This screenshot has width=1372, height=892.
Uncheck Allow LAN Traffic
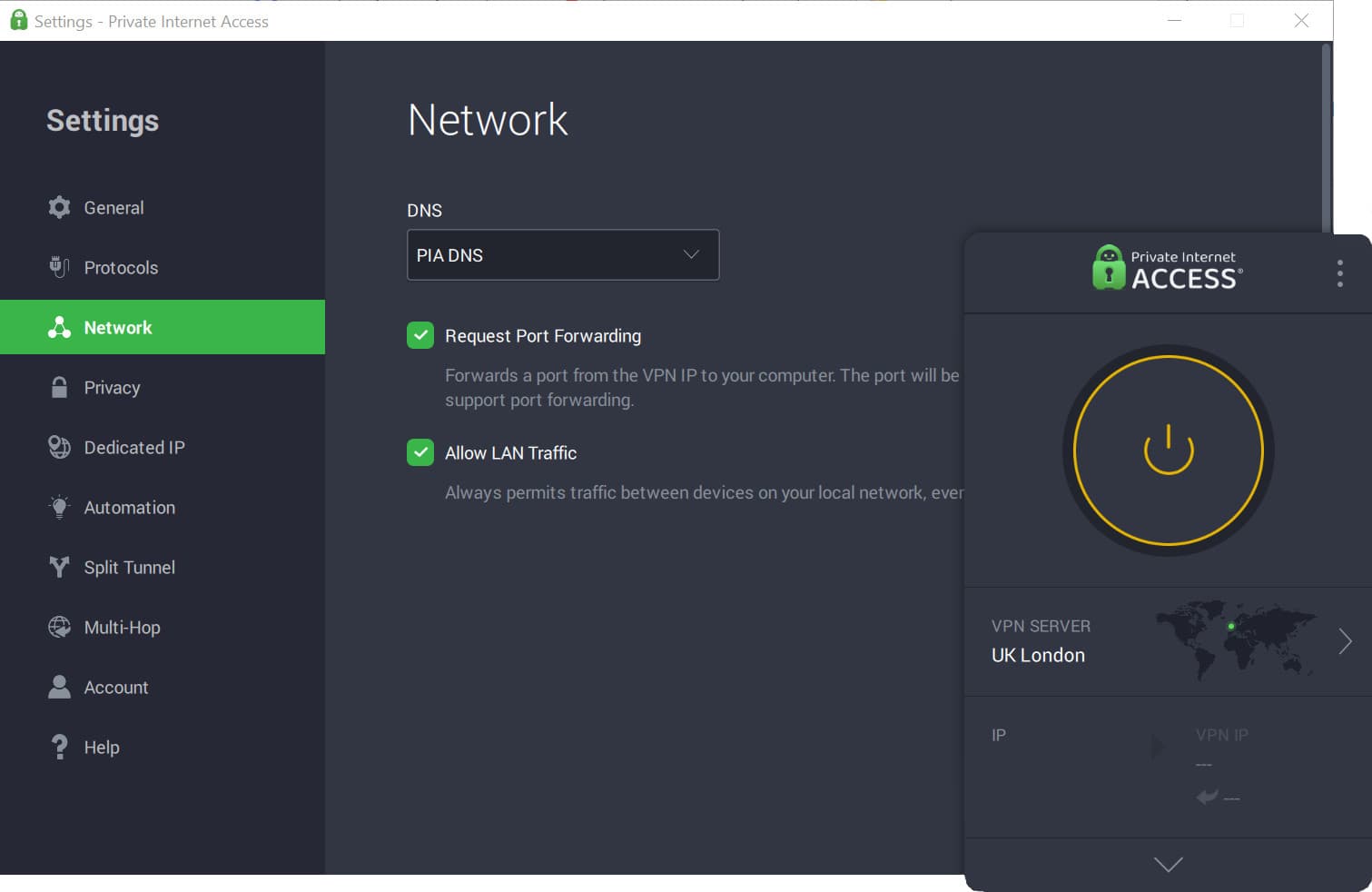pyautogui.click(x=419, y=452)
